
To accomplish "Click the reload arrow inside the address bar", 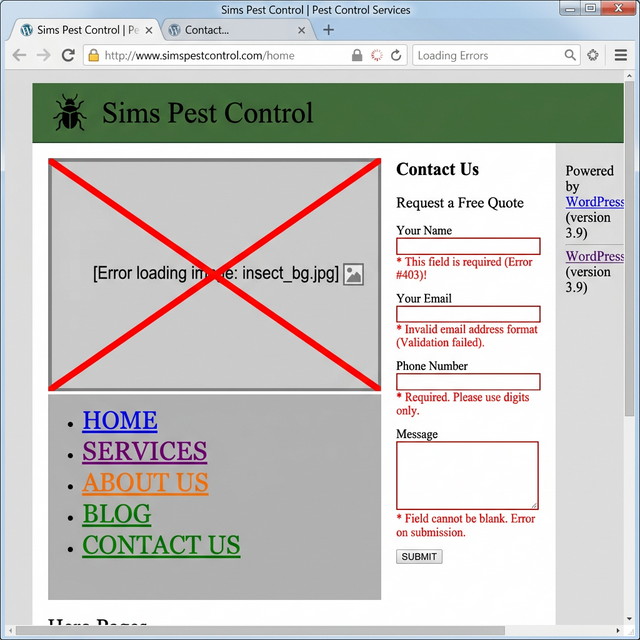I will [396, 55].
